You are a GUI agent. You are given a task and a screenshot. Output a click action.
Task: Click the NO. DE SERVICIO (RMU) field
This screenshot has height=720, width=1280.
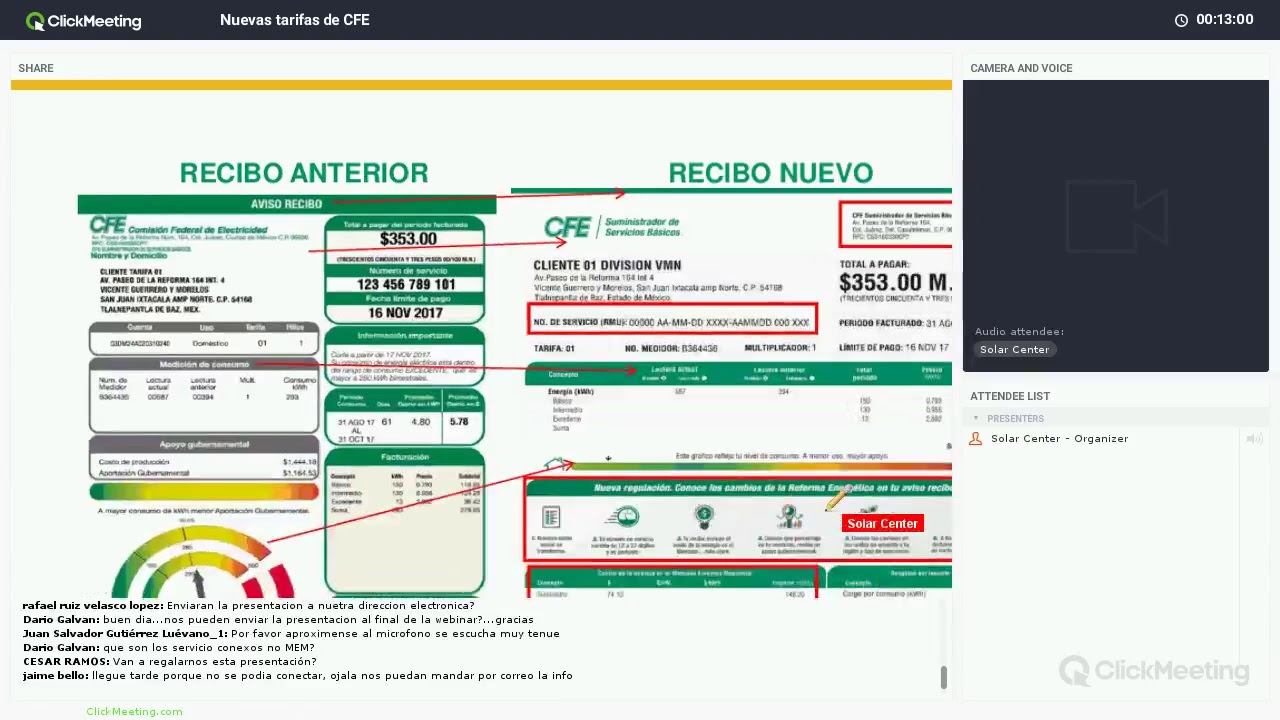(672, 321)
